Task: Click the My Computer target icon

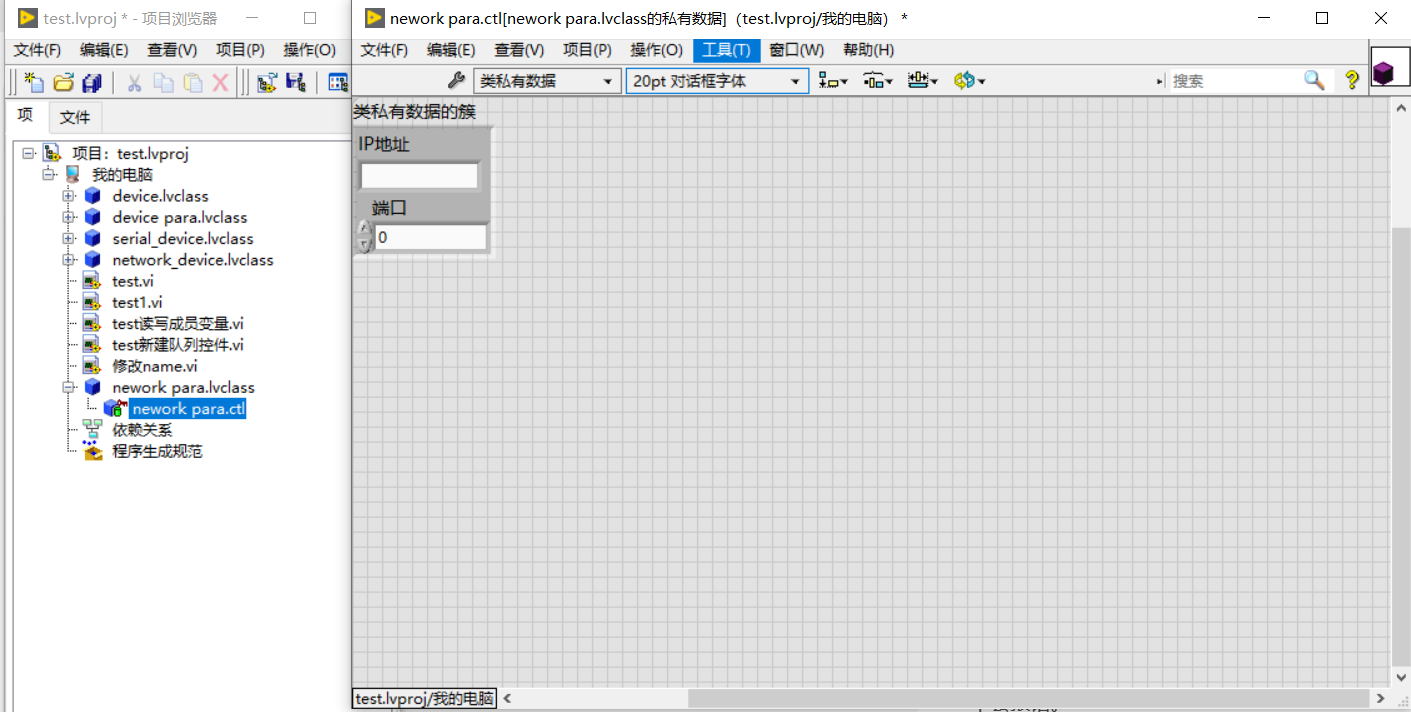Action: pyautogui.click(x=72, y=175)
